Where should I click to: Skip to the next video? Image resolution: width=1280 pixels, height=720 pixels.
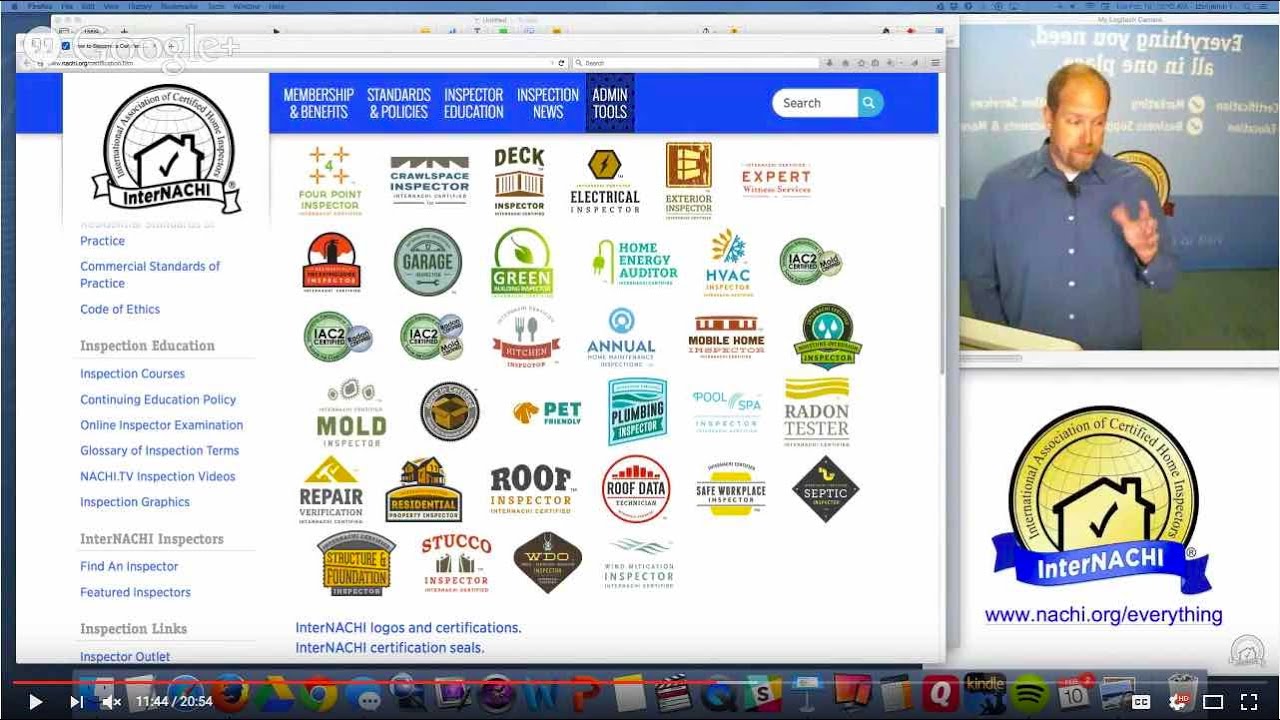click(x=76, y=702)
